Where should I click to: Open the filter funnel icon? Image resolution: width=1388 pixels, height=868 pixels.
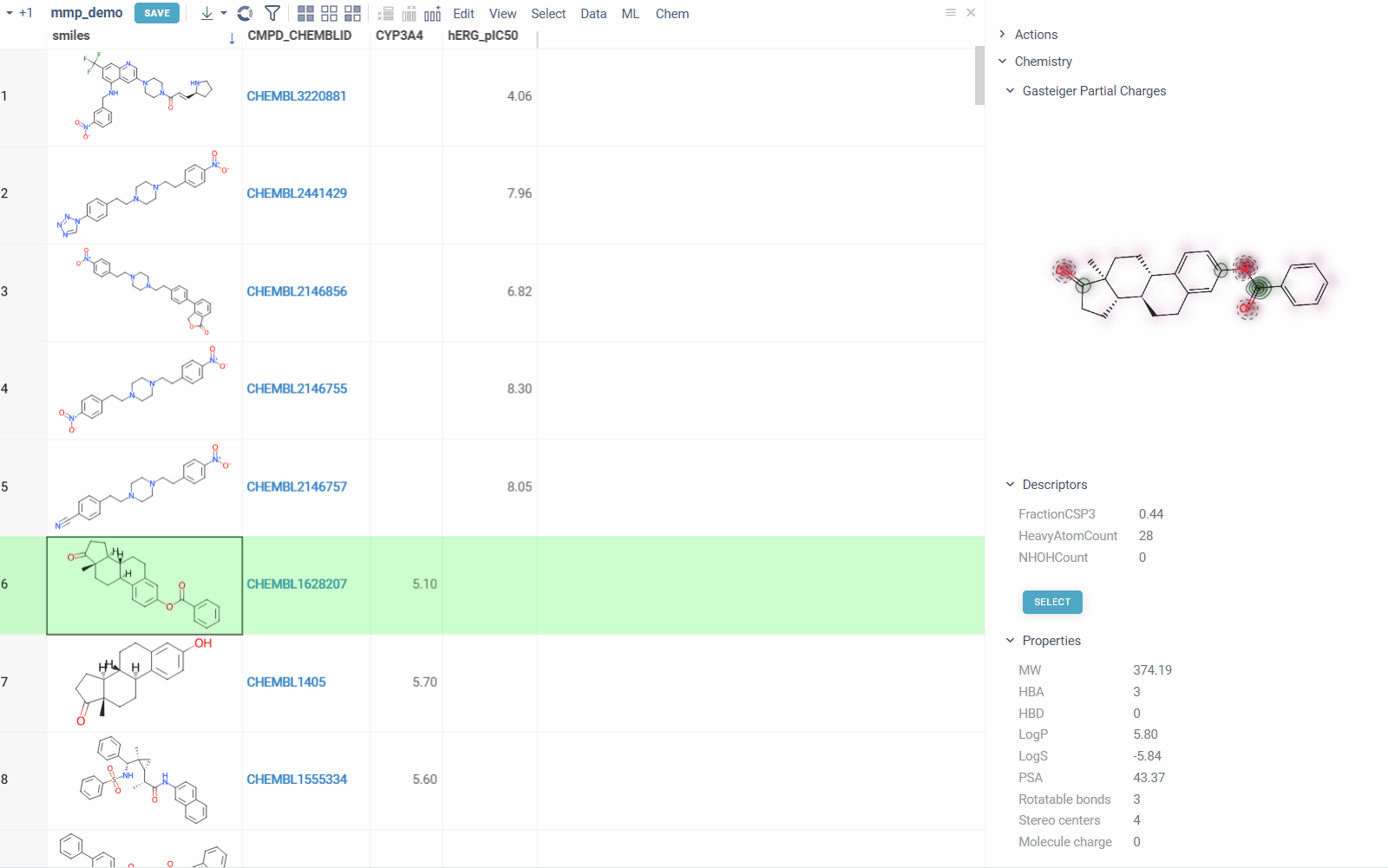(272, 14)
